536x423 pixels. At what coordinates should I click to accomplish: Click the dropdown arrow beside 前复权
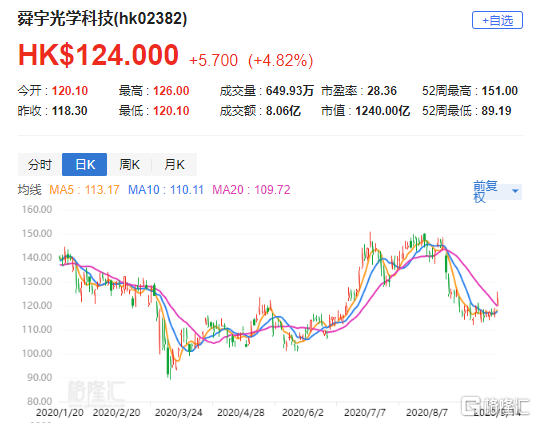click(x=515, y=191)
